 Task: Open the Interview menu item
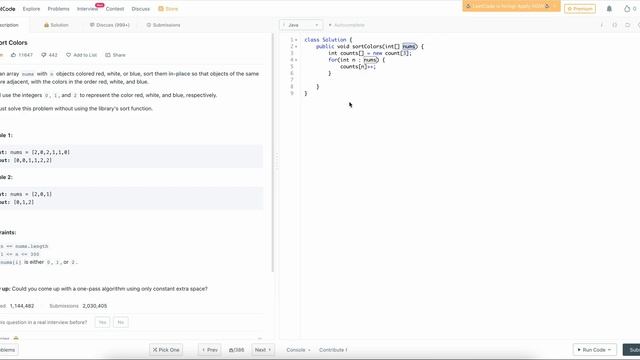87,9
